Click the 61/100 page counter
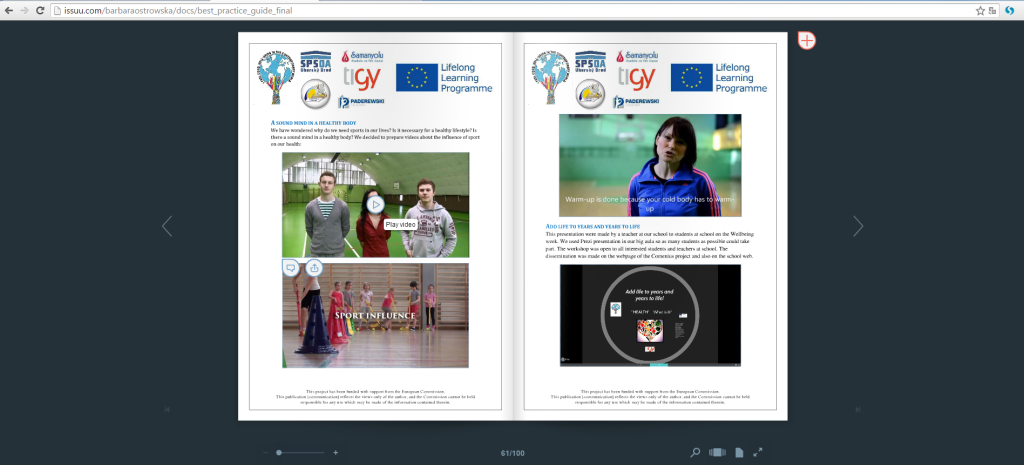 coord(513,453)
